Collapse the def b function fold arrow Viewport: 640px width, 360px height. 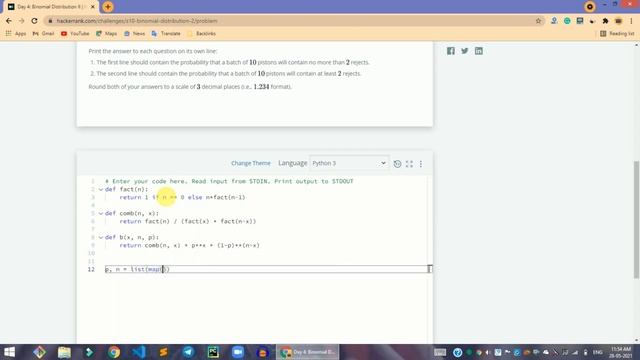pos(101,237)
